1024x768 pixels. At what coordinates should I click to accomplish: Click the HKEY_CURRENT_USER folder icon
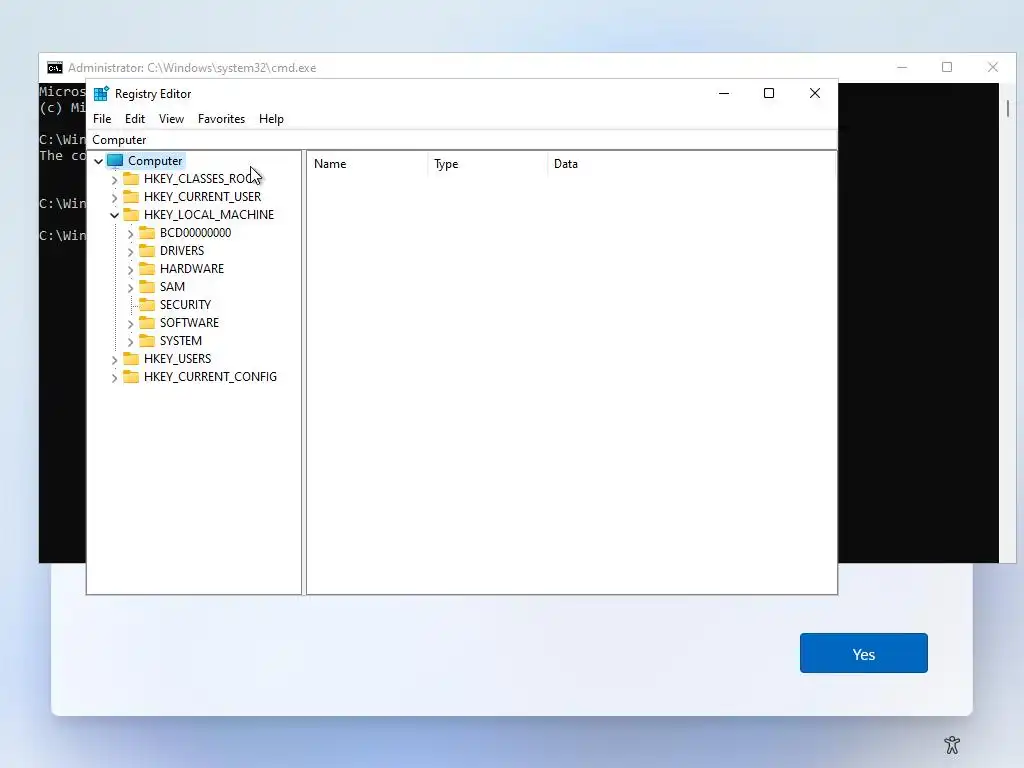click(131, 197)
